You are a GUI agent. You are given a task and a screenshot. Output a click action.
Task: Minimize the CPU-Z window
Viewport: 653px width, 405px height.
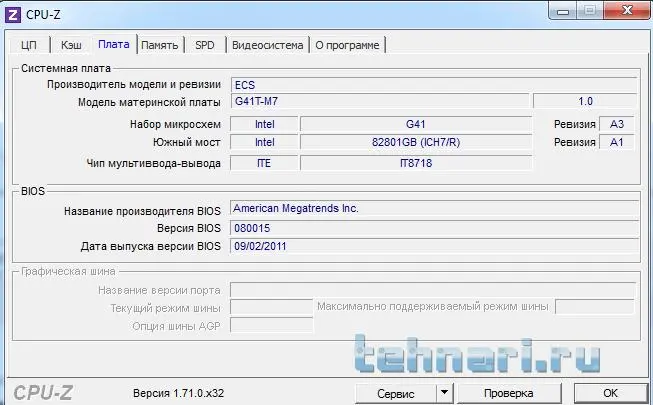click(x=563, y=11)
